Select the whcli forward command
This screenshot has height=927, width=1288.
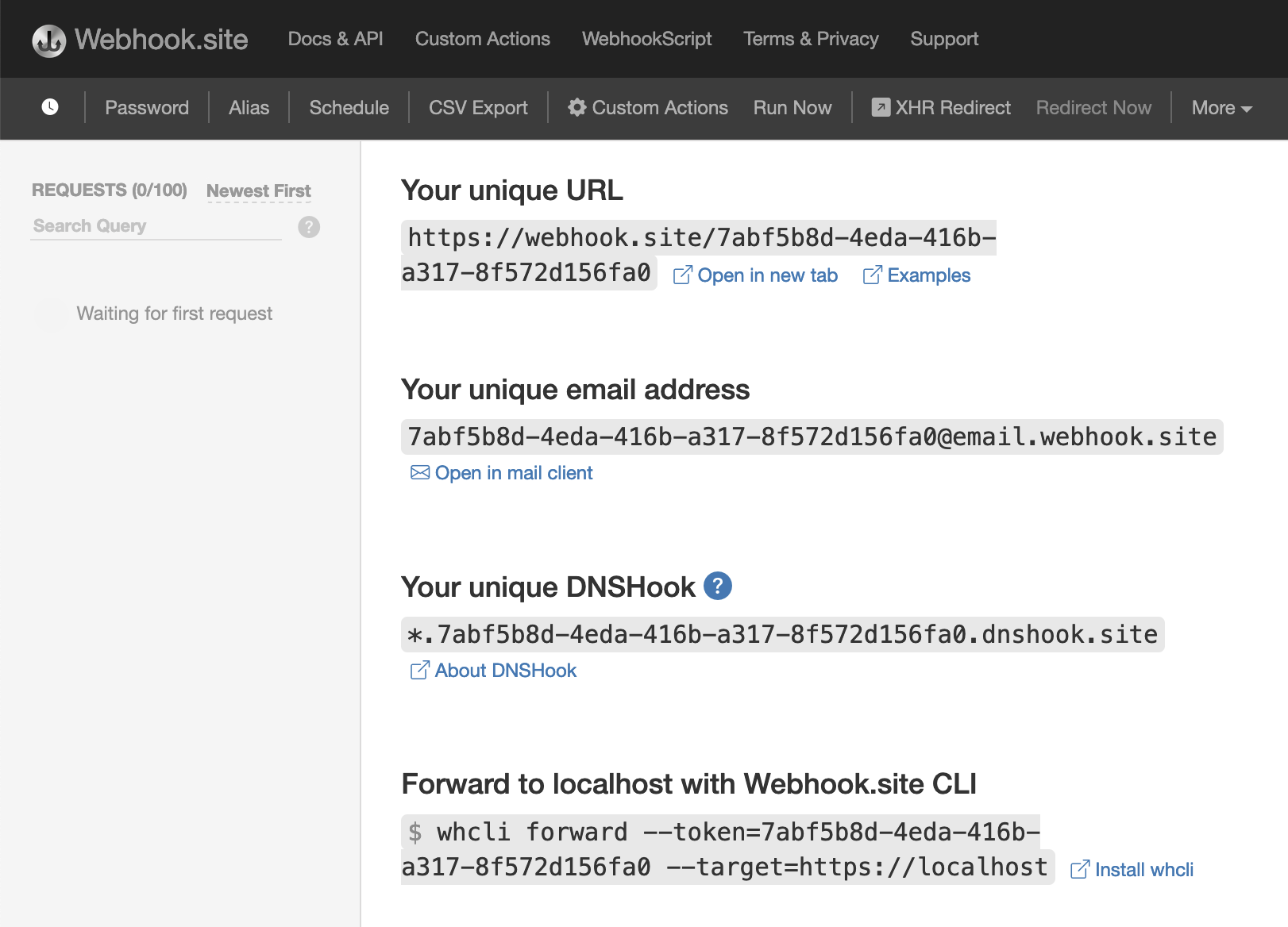[727, 849]
